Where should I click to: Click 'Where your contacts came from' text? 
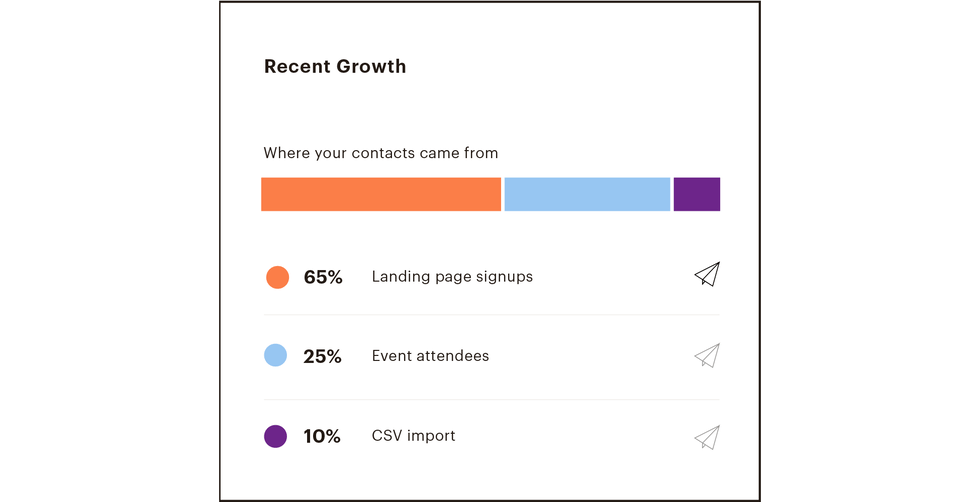tap(380, 153)
